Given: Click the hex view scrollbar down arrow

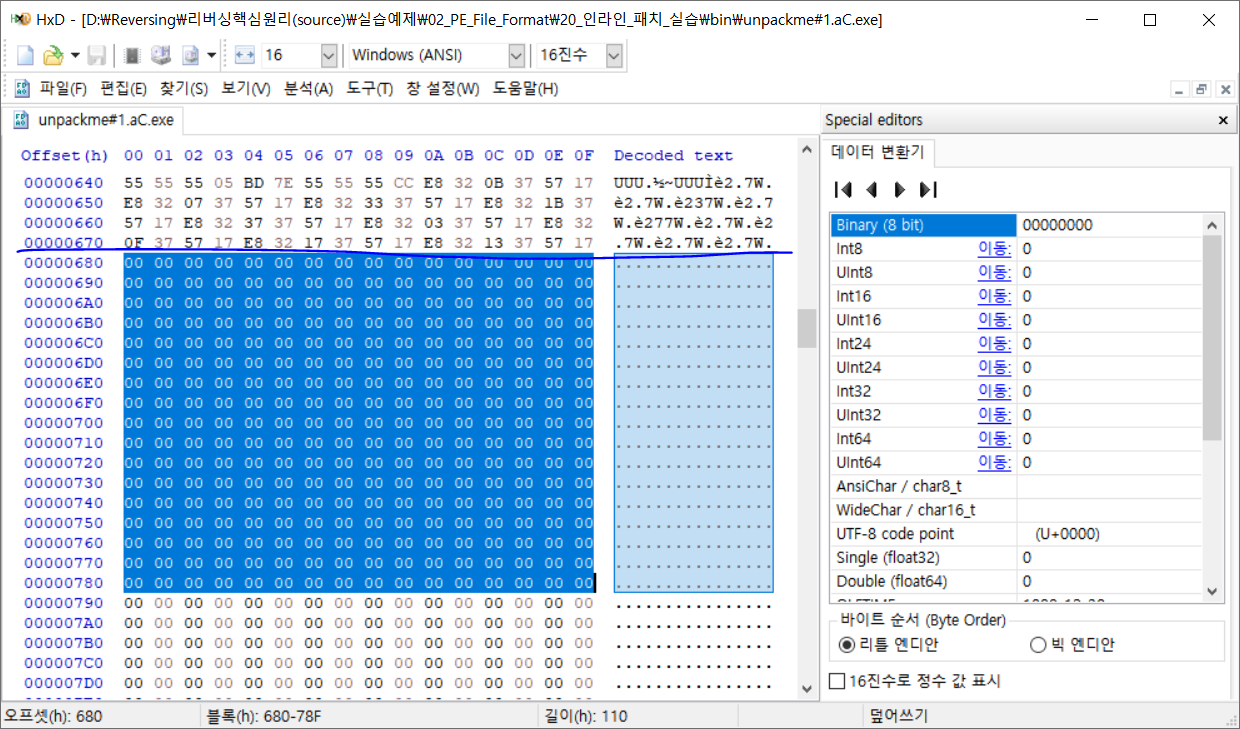Looking at the screenshot, I should (806, 688).
